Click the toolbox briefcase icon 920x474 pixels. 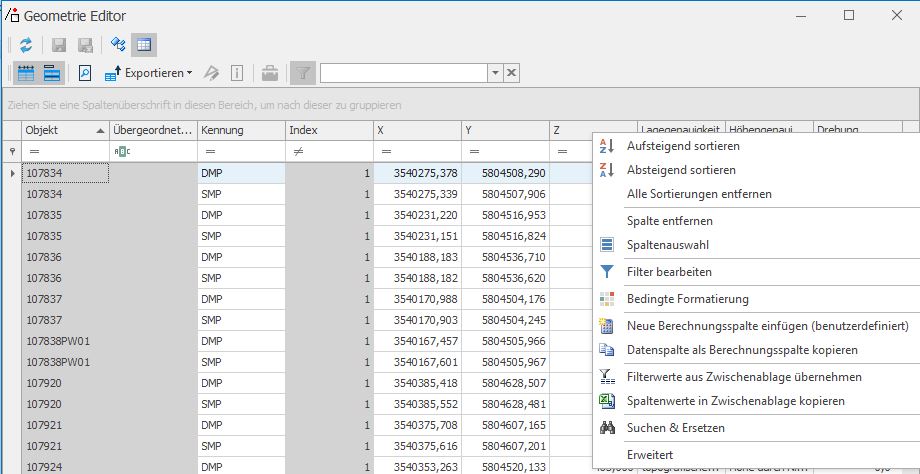pyautogui.click(x=270, y=73)
